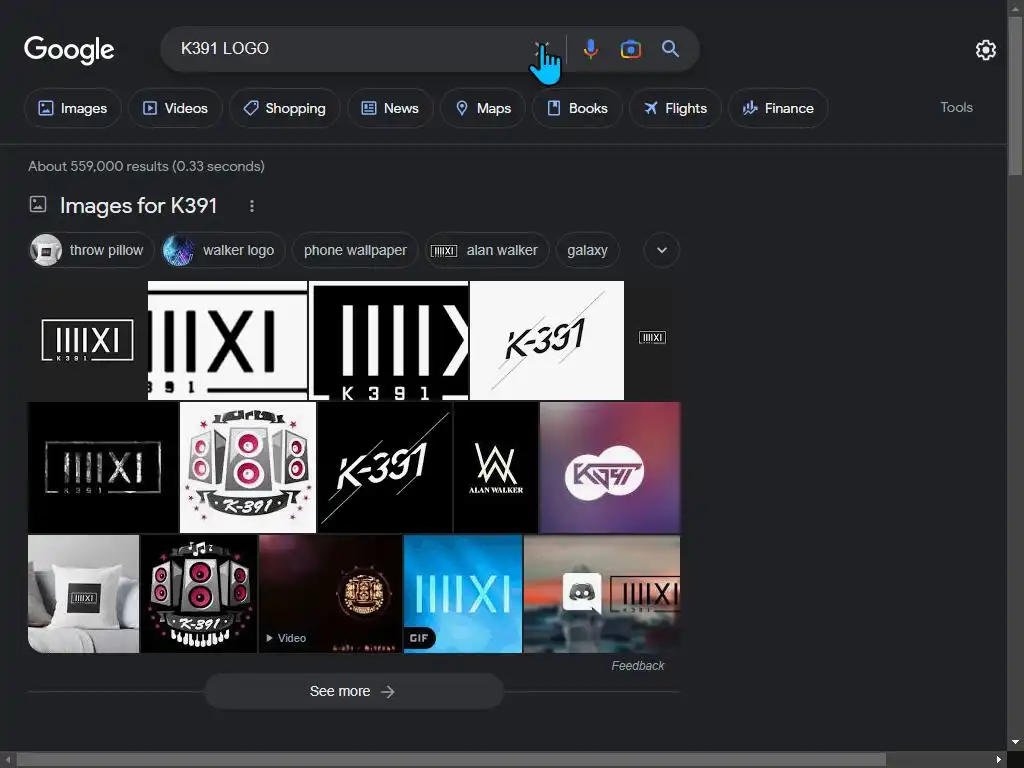Open the Images for K391 heading
This screenshot has width=1024, height=768.
(x=138, y=206)
